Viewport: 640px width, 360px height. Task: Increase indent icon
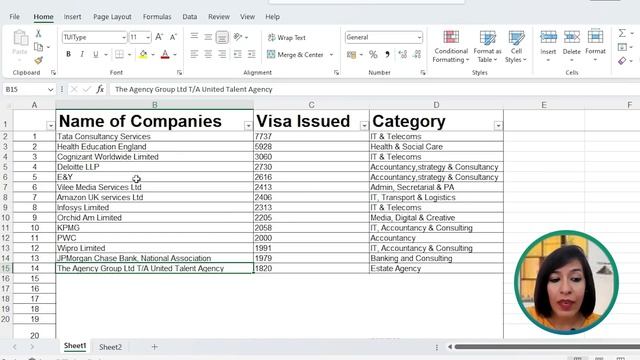click(x=251, y=54)
